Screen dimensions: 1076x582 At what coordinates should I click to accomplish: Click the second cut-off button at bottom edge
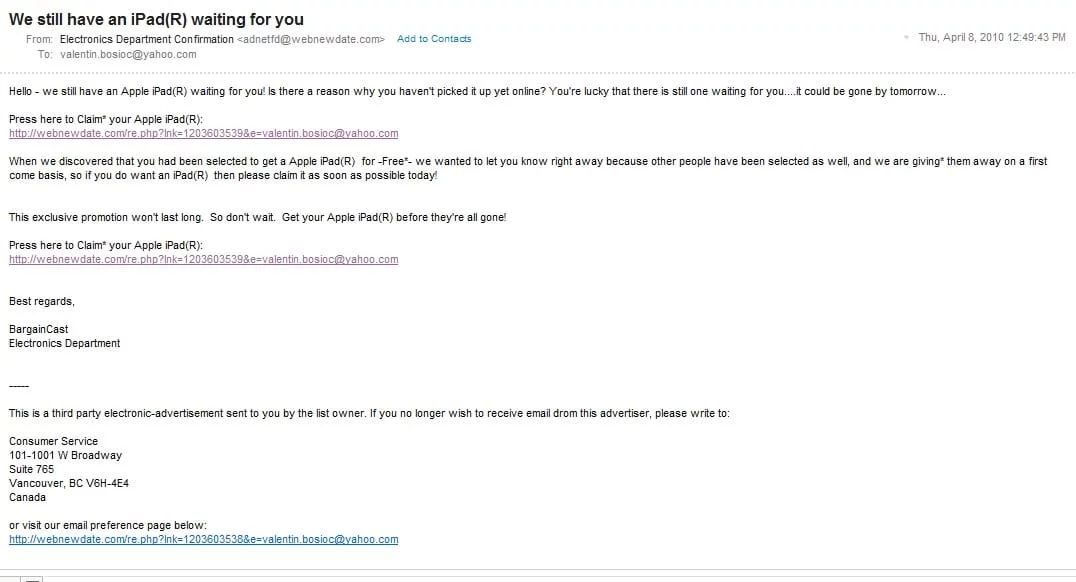pyautogui.click(x=32, y=579)
